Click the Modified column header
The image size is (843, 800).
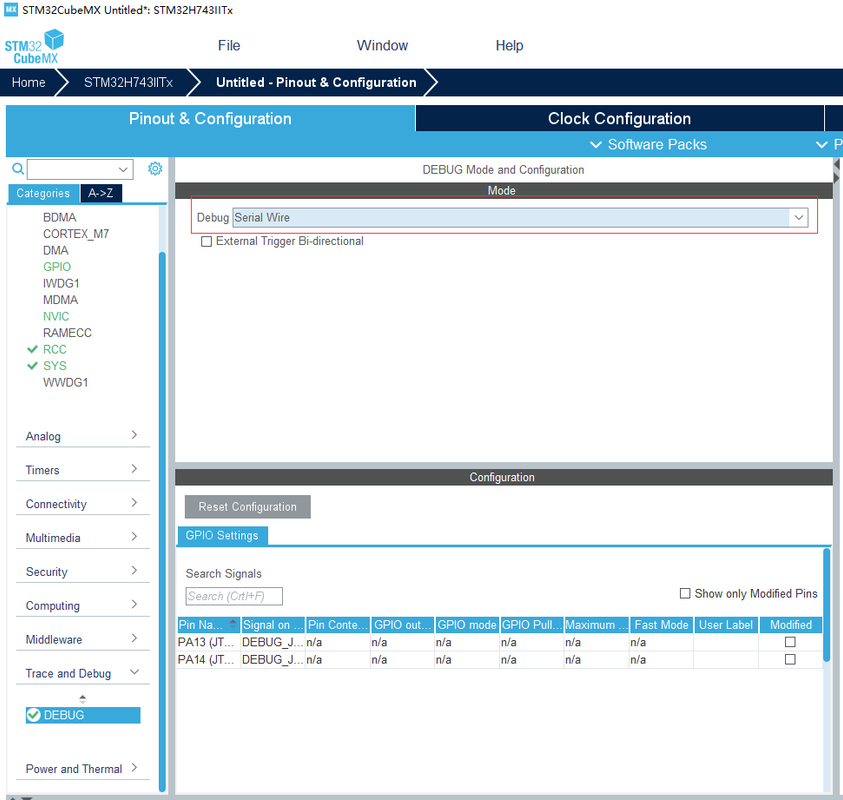pyautogui.click(x=790, y=625)
